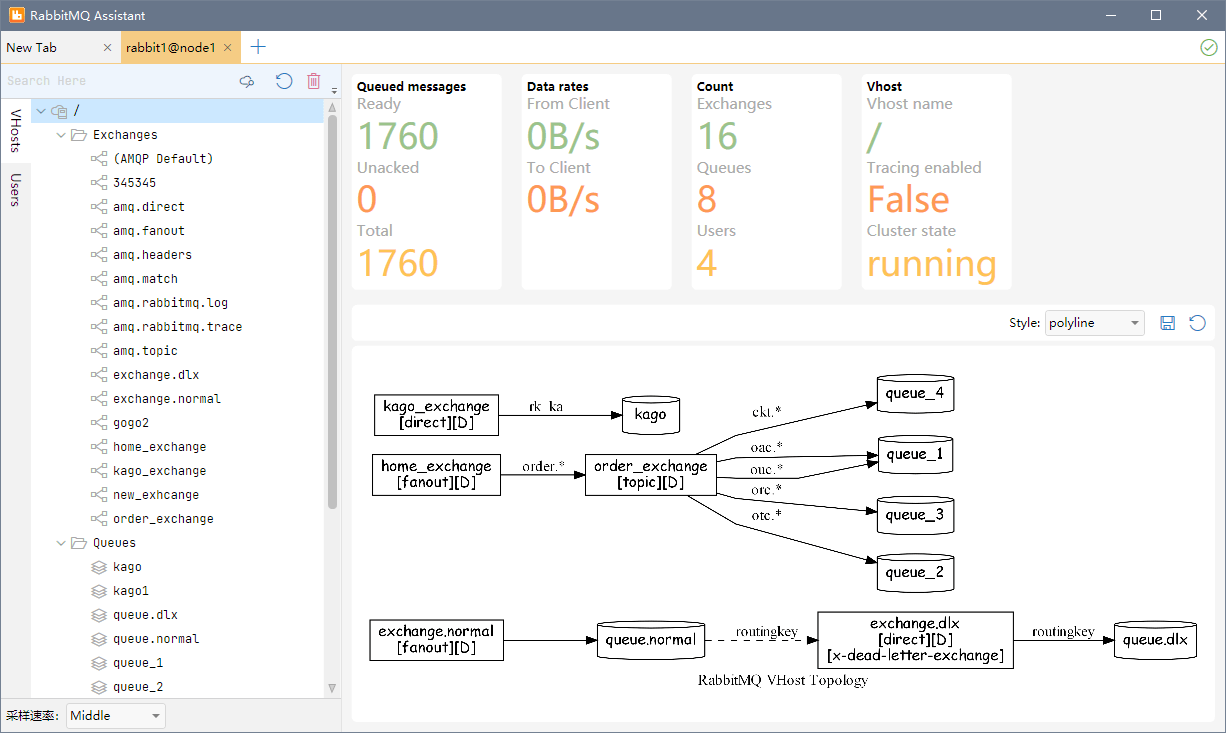The width and height of the screenshot is (1226, 733).
Task: Click the Queues folder icon
Action: (x=78, y=543)
